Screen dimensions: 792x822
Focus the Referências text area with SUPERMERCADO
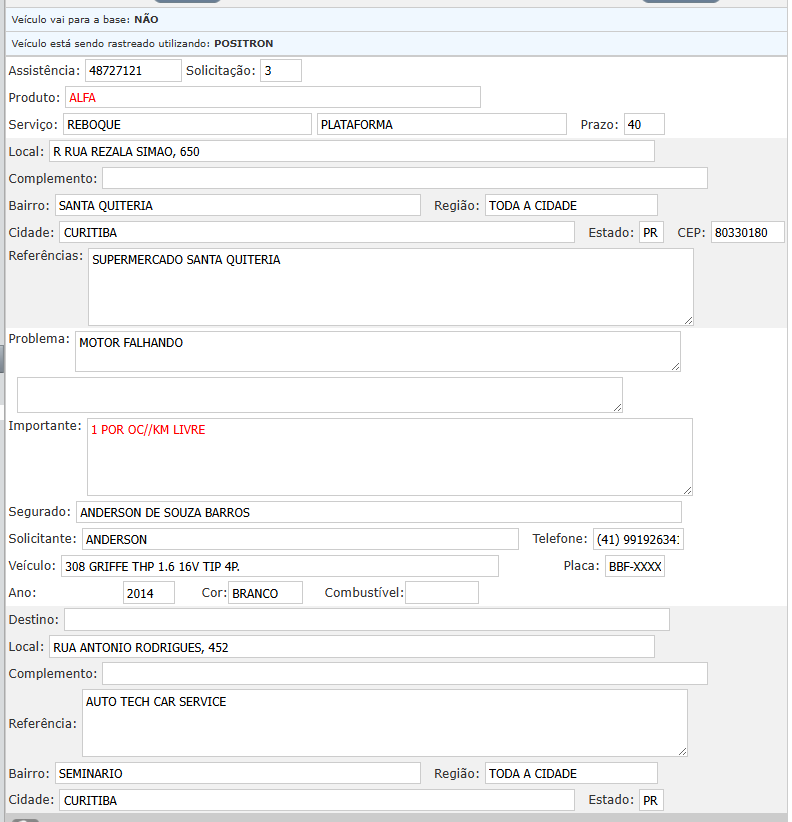(x=390, y=287)
